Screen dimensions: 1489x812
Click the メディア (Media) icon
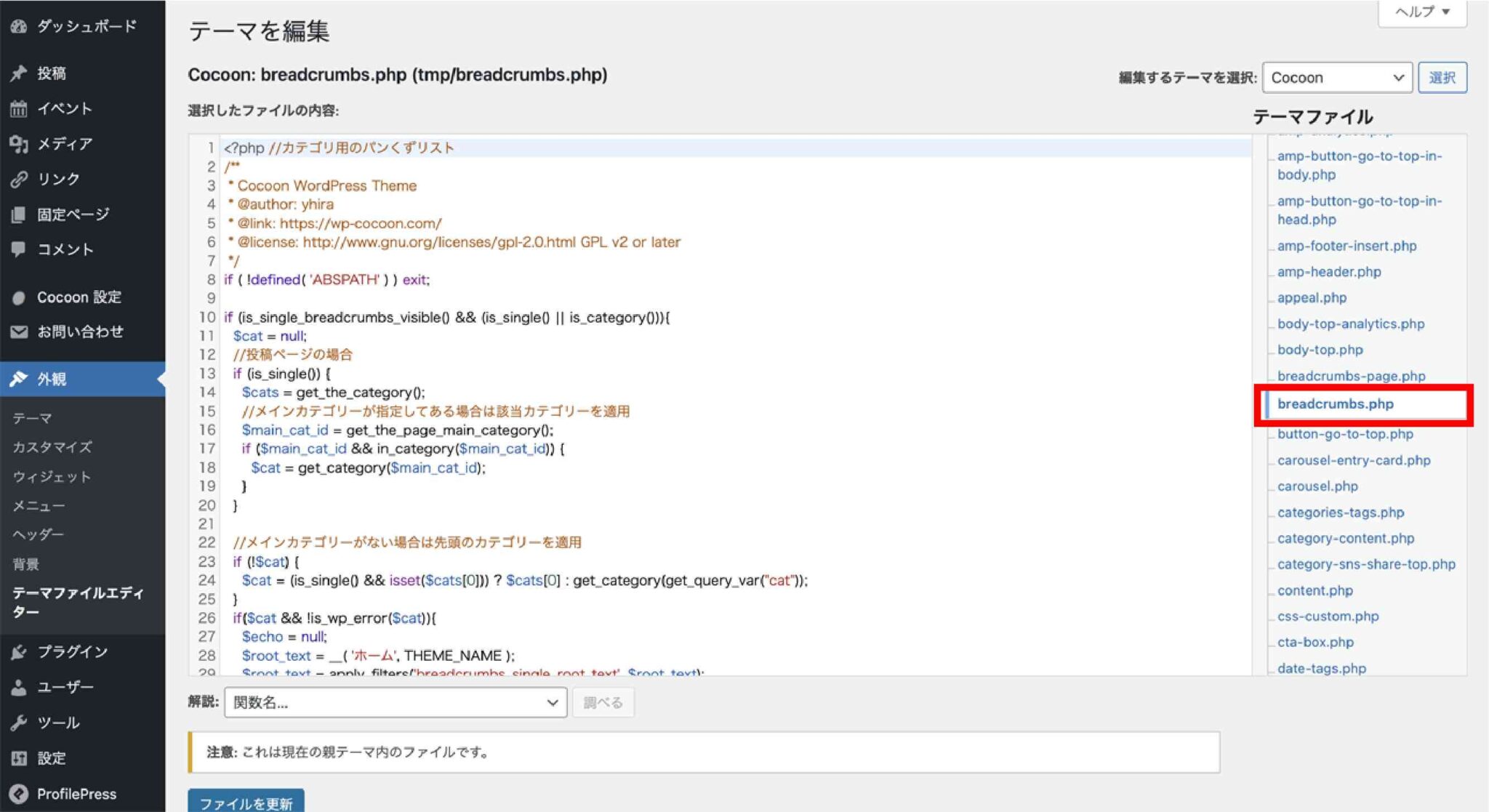pyautogui.click(x=20, y=144)
